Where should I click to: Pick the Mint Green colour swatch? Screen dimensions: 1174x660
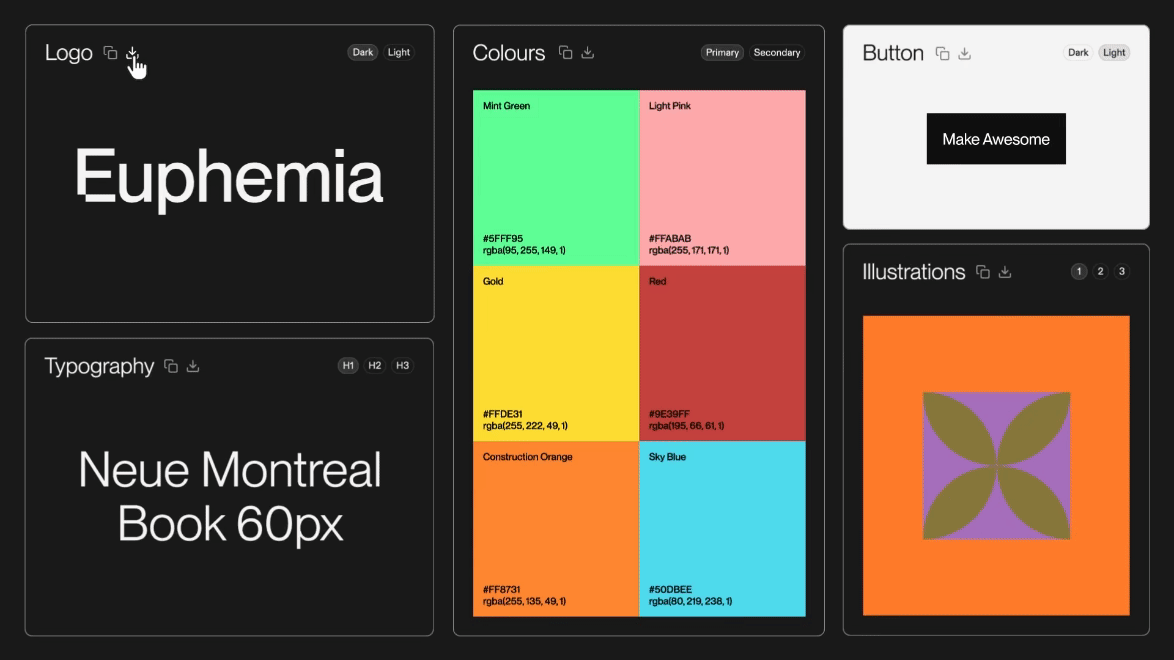tap(556, 177)
